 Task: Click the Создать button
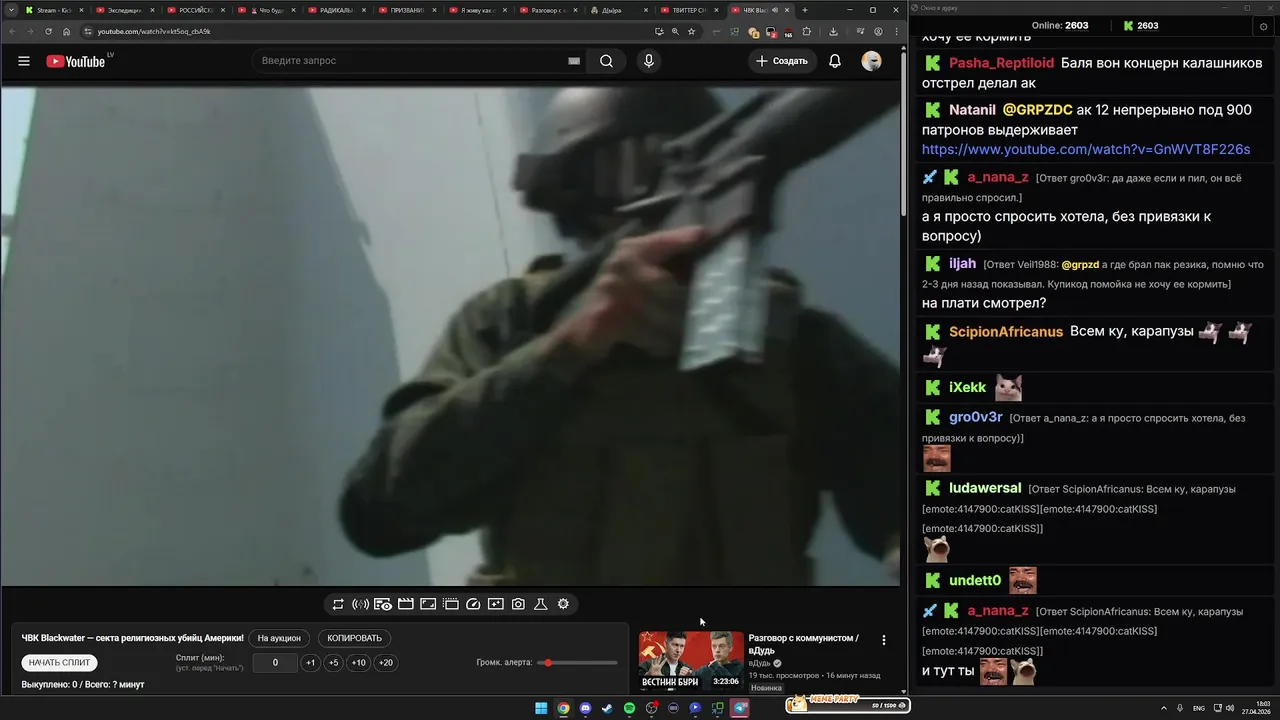point(782,61)
